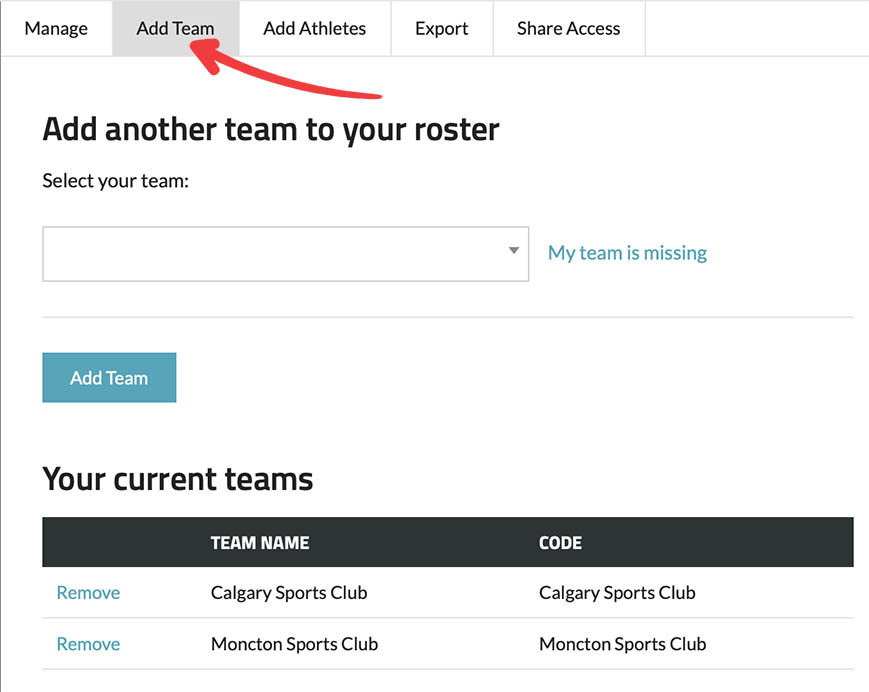Click the Calgary Sports Club code cell
869x692 pixels.
(617, 593)
